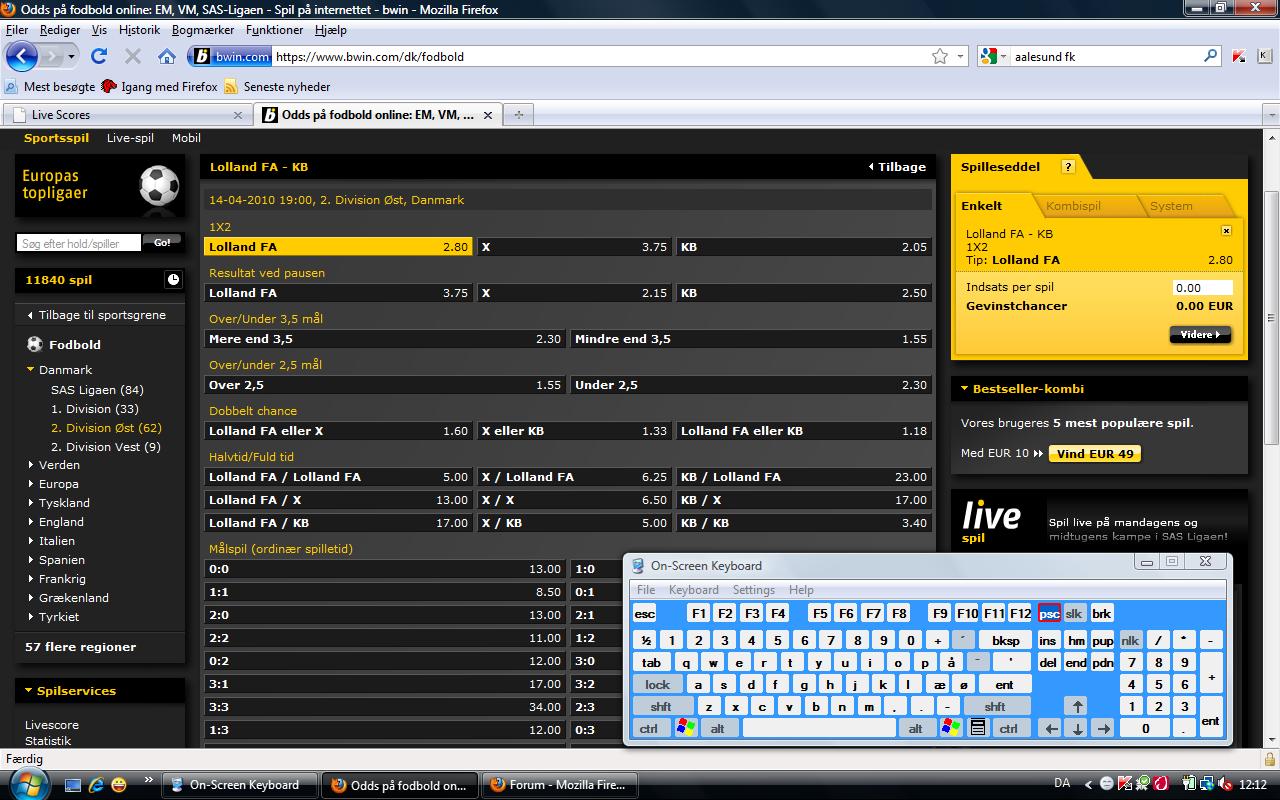Expand the England region
Viewport: 1280px width, 800px height.
click(31, 522)
